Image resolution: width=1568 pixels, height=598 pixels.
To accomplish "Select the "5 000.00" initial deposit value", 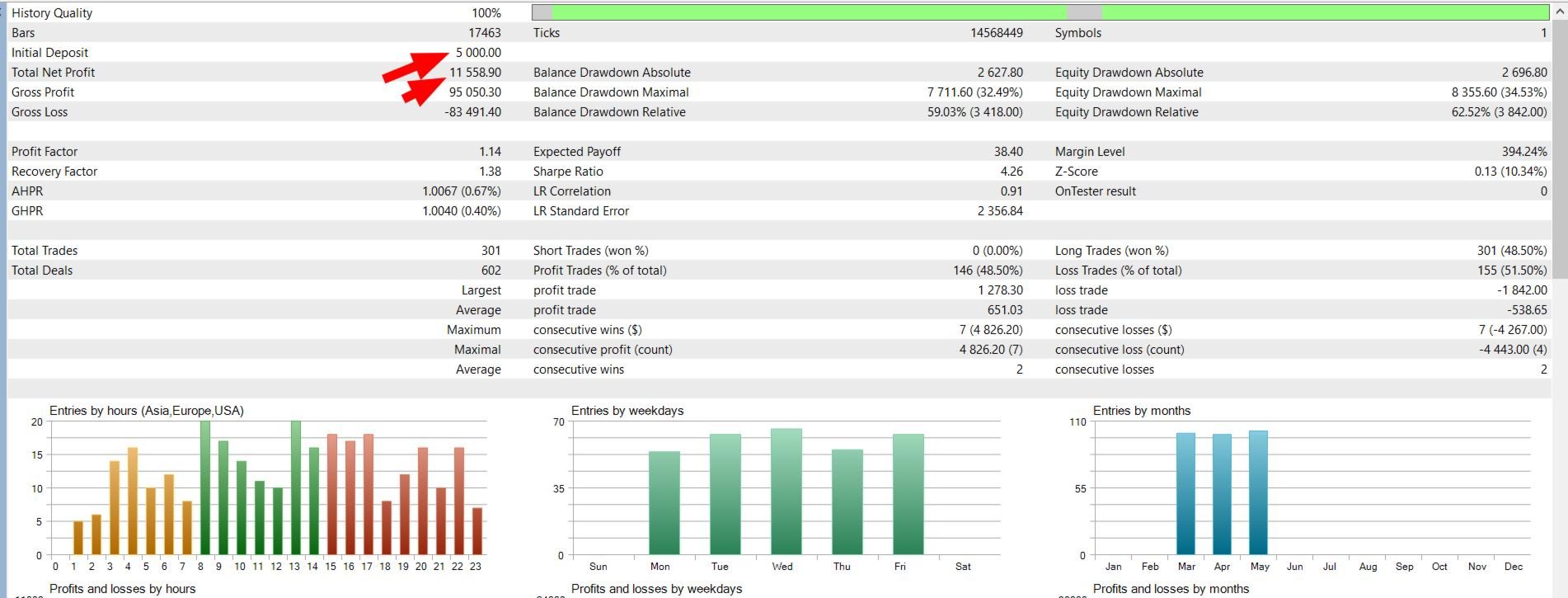I will tap(478, 53).
